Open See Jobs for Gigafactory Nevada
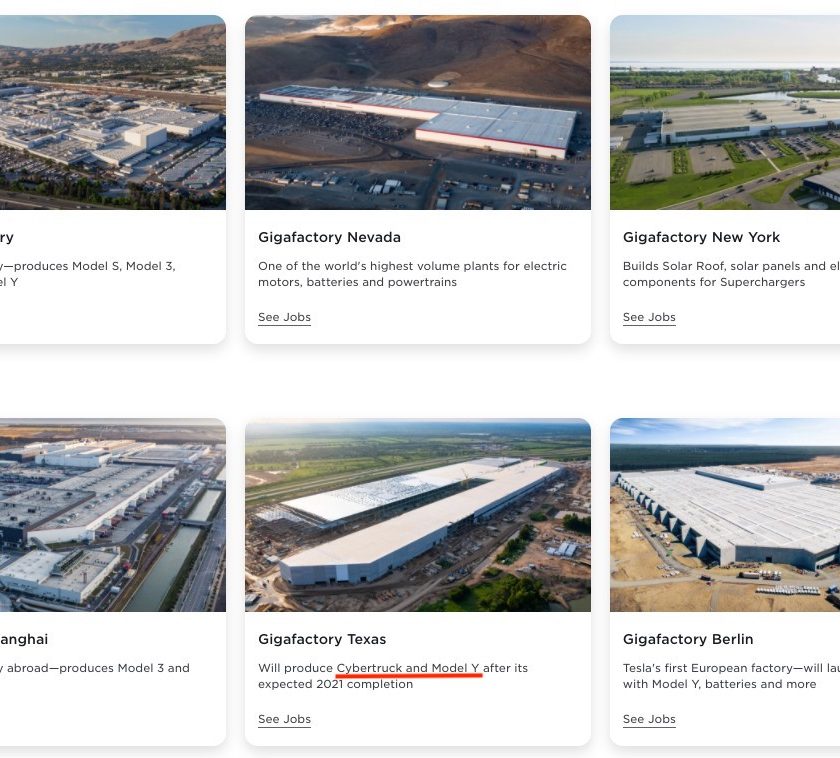 [284, 317]
